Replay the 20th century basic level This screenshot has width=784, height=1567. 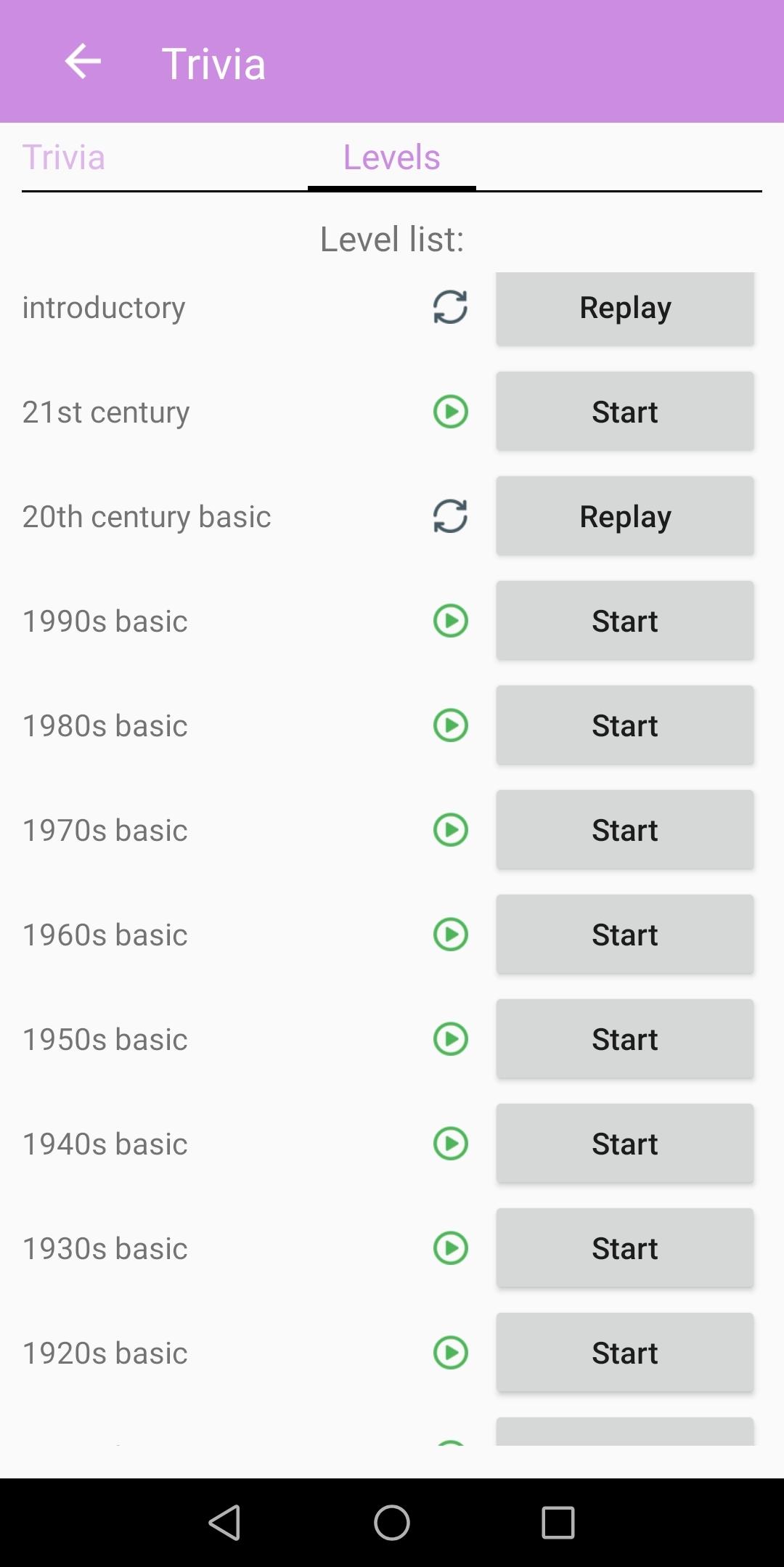click(625, 516)
